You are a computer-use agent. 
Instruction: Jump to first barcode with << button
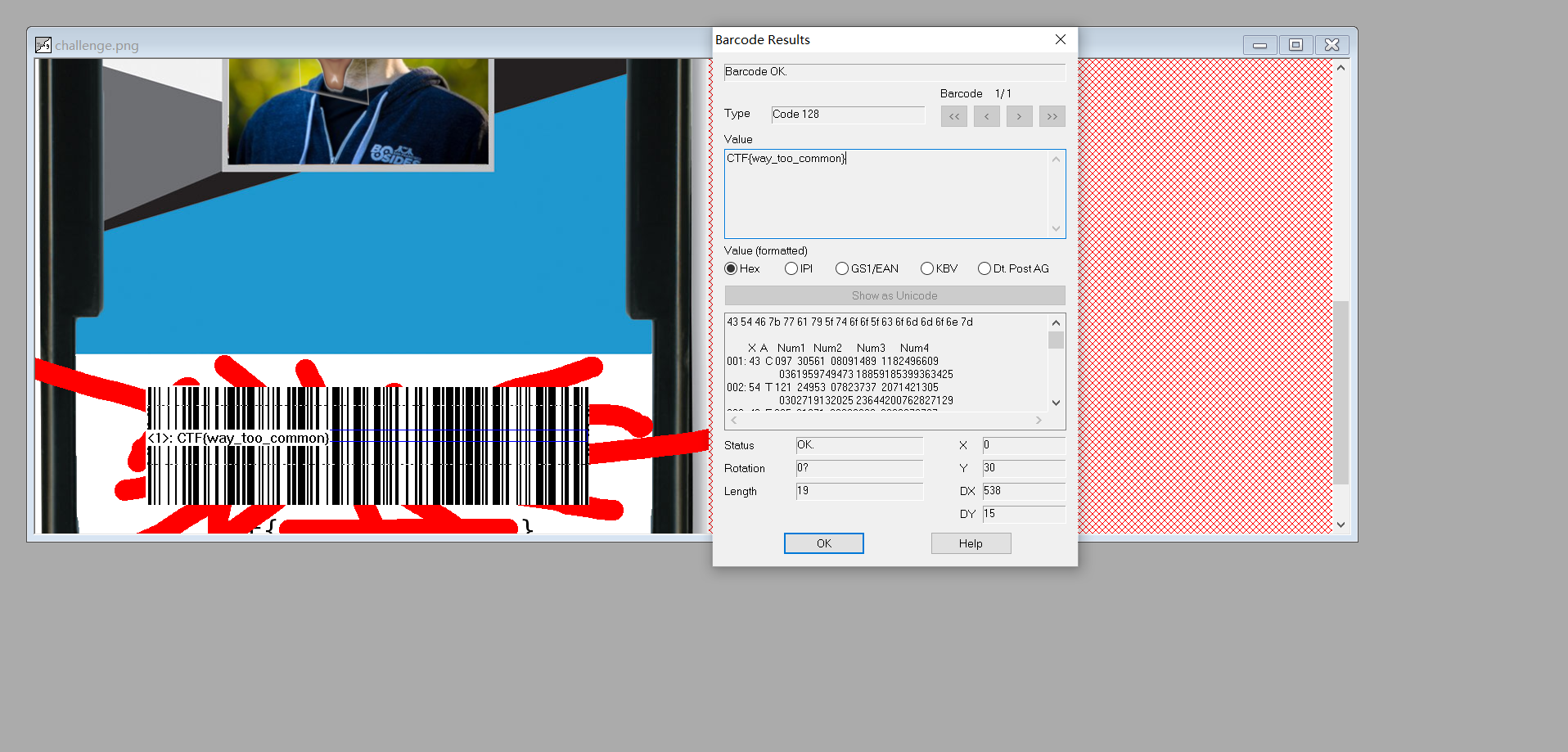pyautogui.click(x=953, y=116)
